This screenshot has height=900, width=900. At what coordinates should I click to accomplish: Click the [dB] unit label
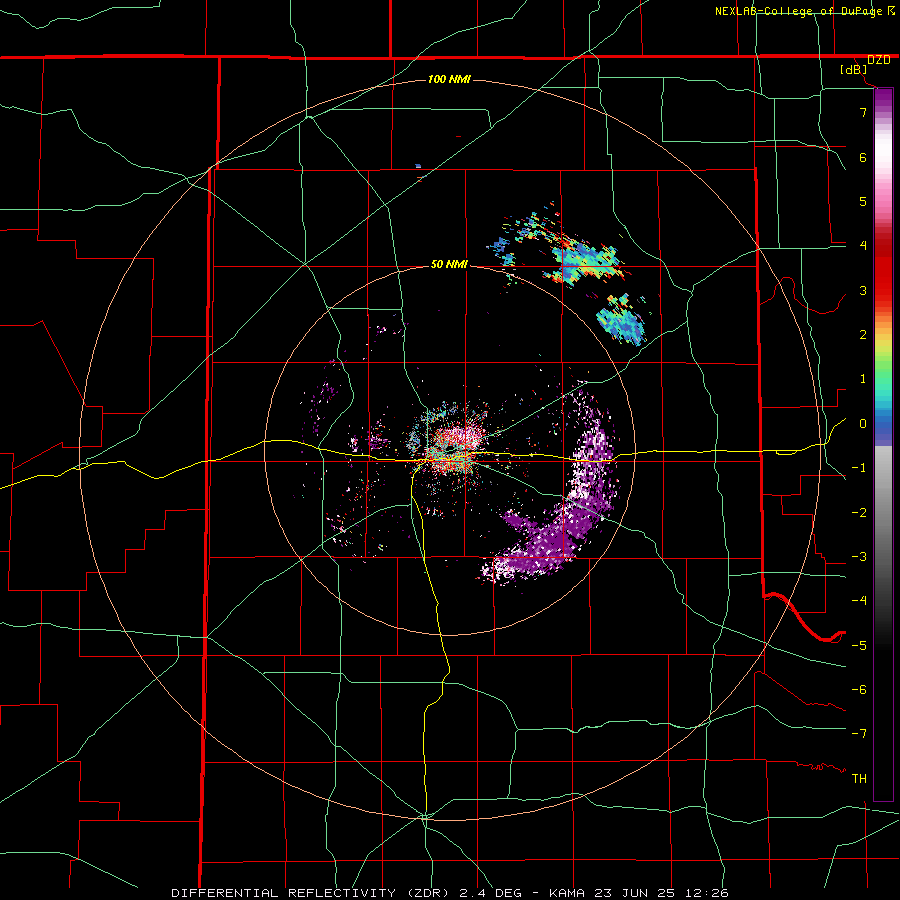pyautogui.click(x=854, y=70)
